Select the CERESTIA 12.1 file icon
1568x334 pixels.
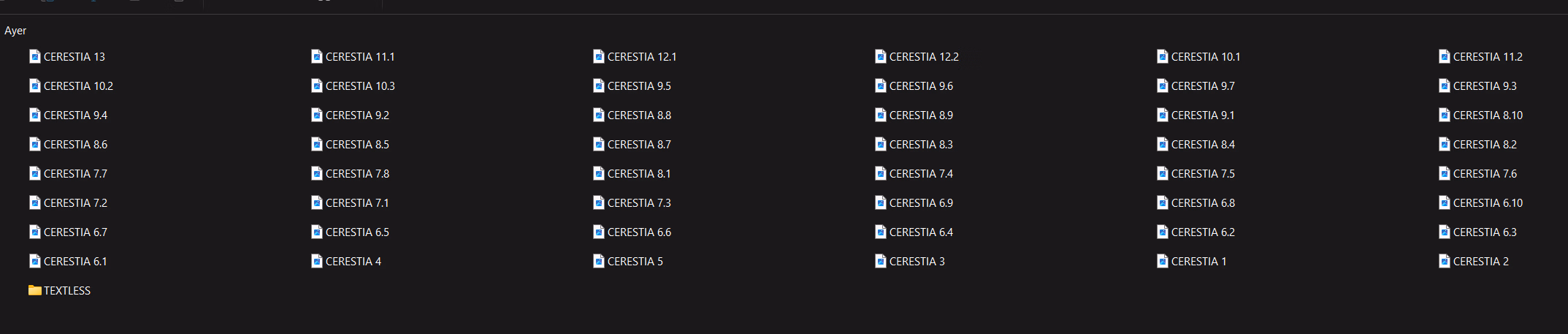598,56
